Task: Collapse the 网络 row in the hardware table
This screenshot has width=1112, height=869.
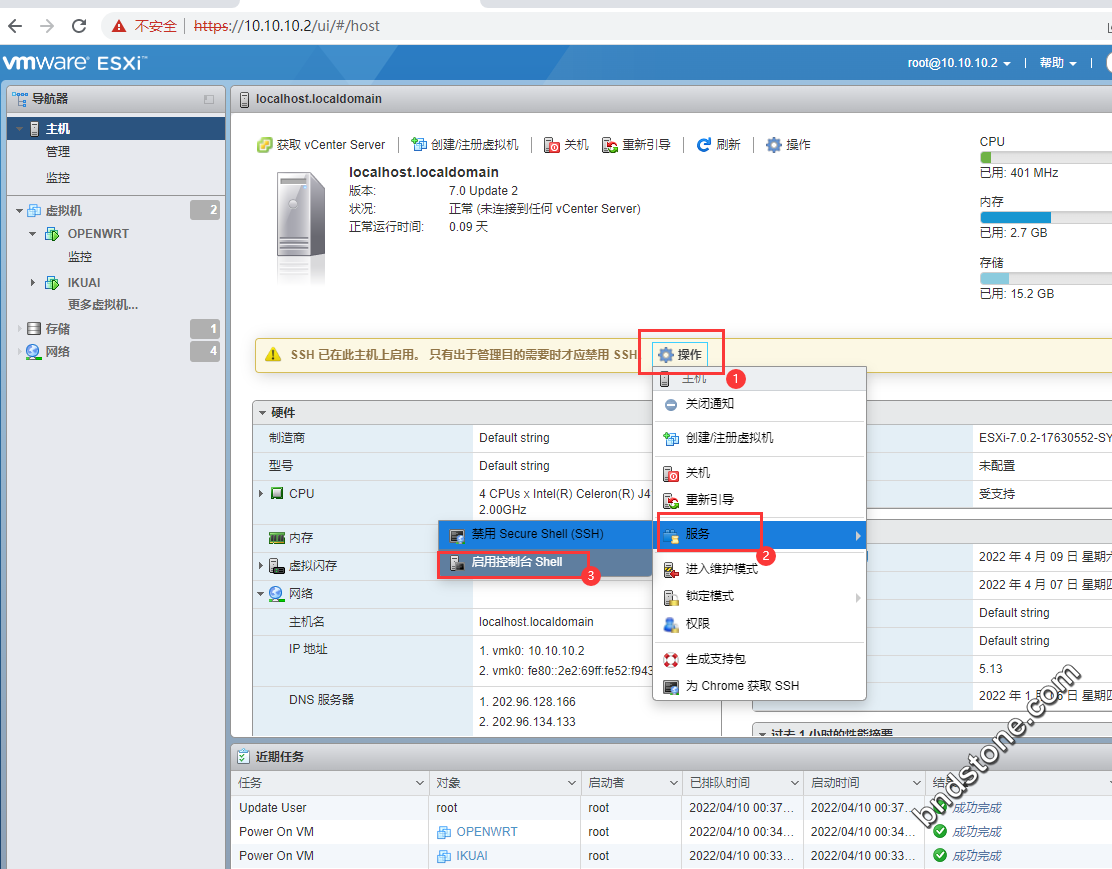Action: [x=261, y=594]
